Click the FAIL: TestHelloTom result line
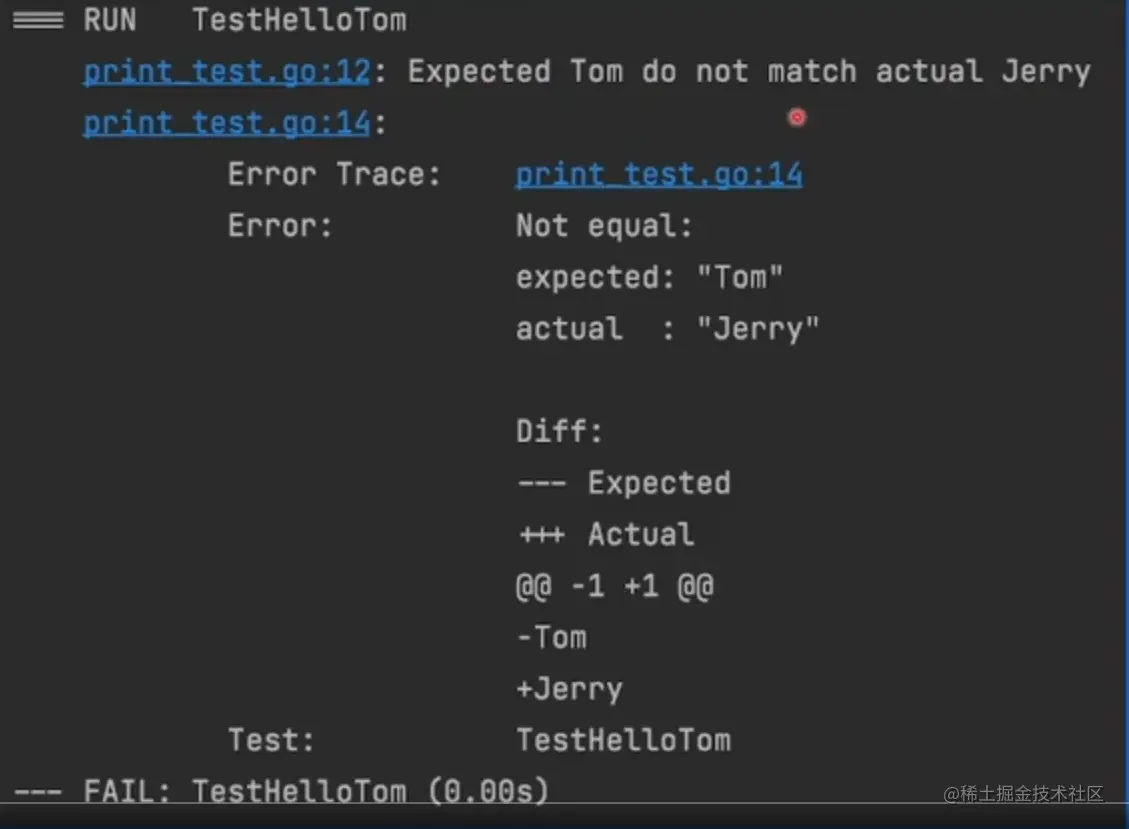The width and height of the screenshot is (1129, 829). (316, 792)
